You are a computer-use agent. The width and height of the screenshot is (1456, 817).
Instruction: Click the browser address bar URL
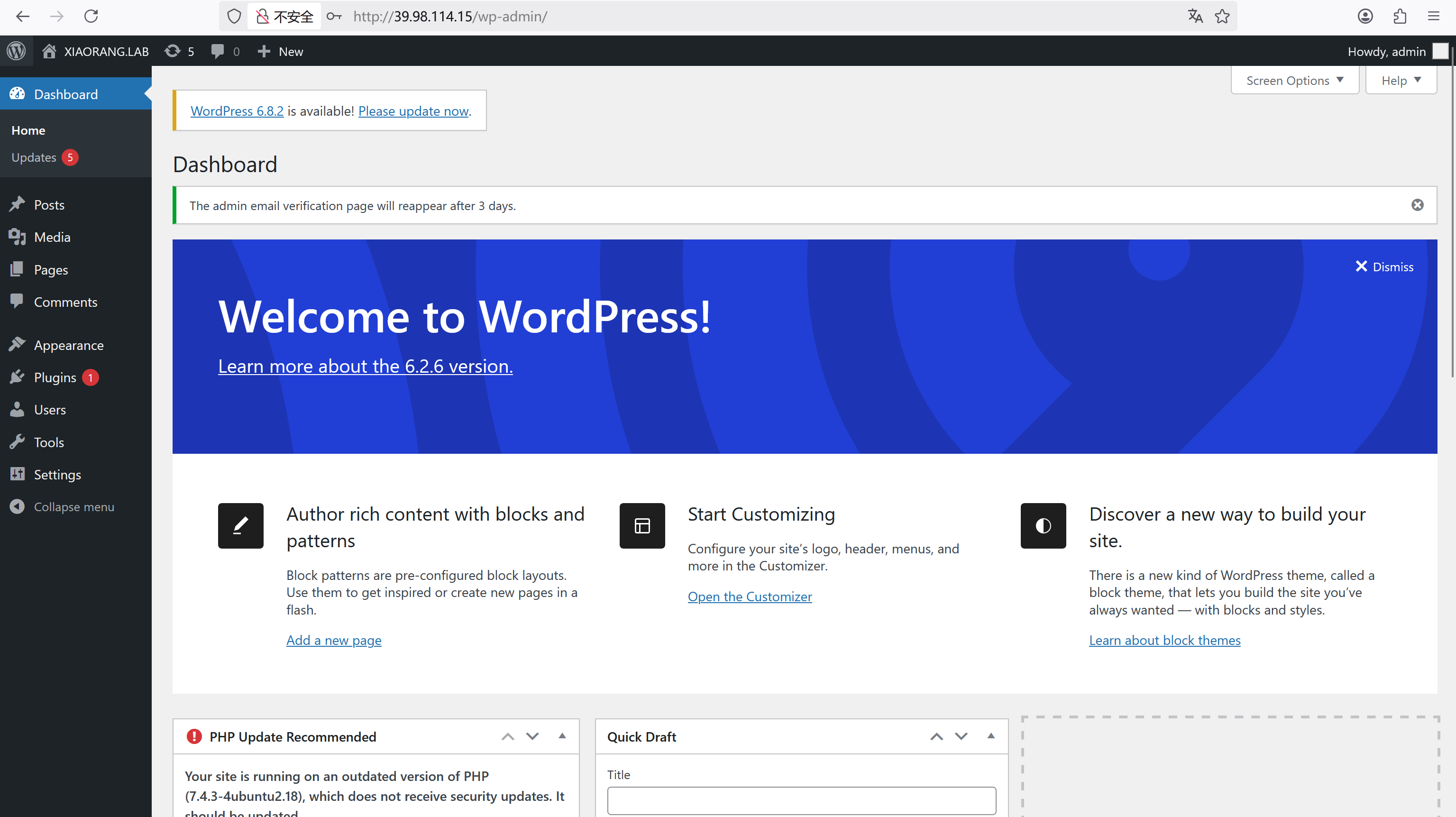[450, 17]
